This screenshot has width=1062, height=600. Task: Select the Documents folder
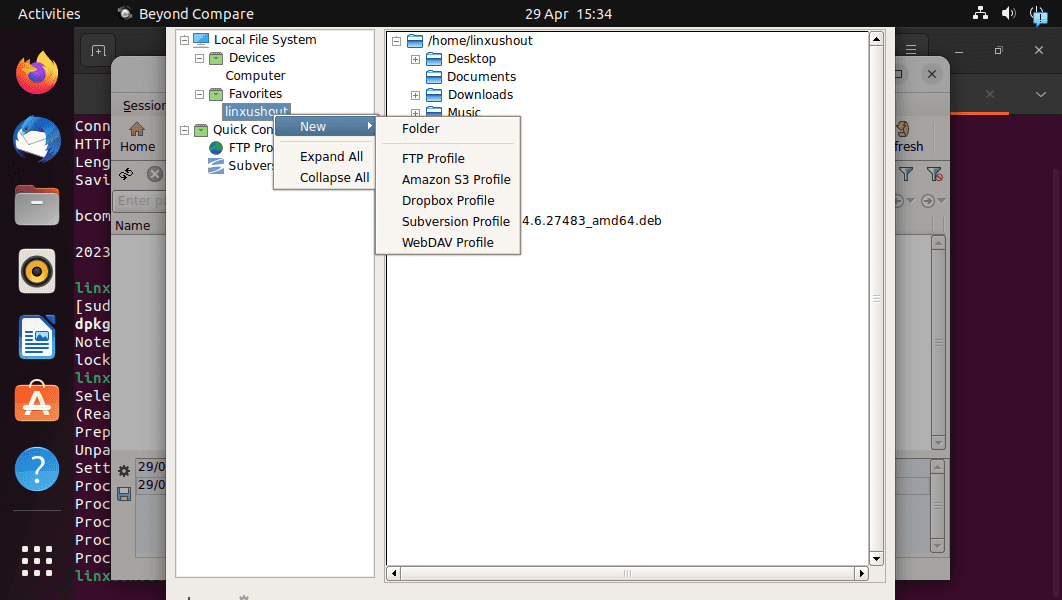coord(481,77)
